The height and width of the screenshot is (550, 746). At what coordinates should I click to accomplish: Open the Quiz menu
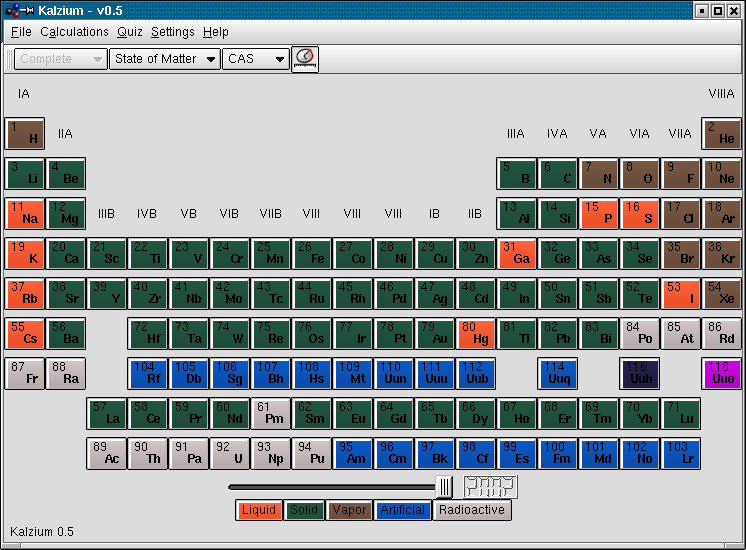129,32
